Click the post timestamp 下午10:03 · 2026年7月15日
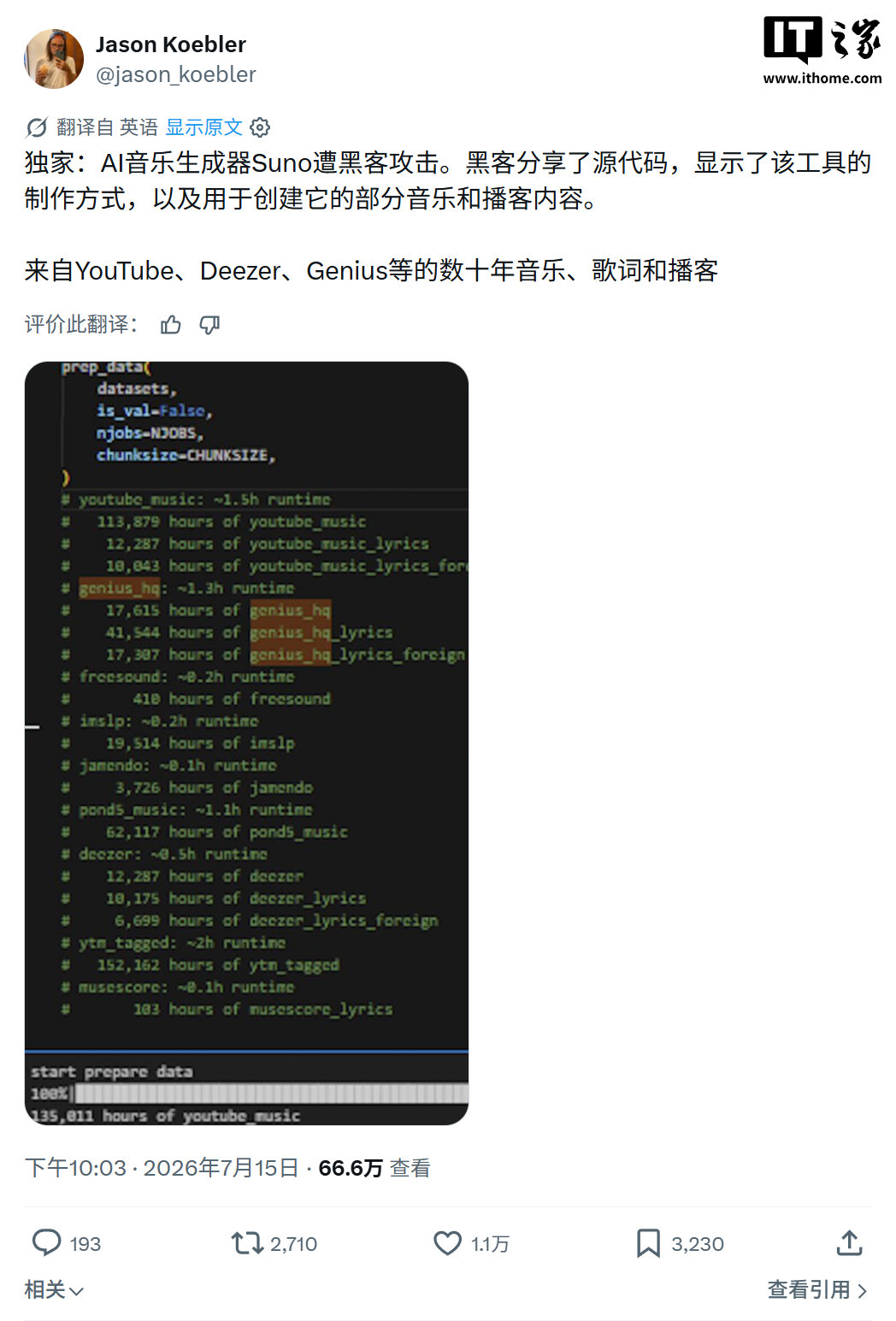Viewport: 896px width, 1321px height. point(162,1168)
